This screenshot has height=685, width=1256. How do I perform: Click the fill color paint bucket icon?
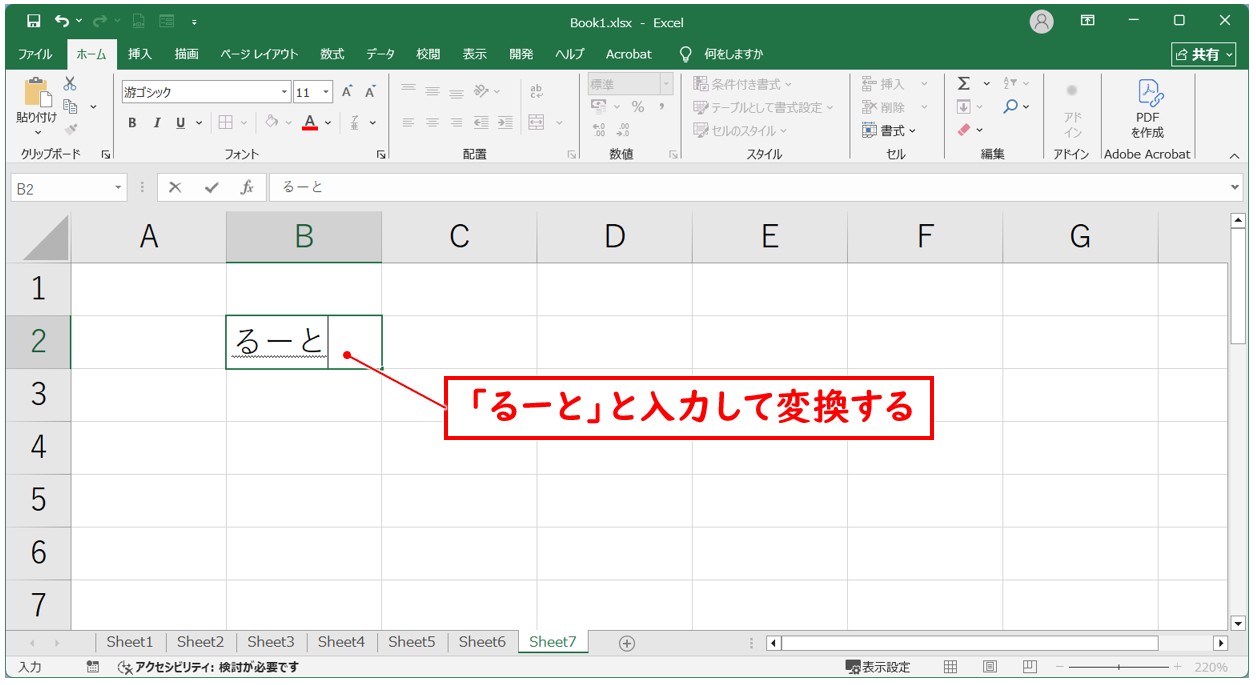point(271,123)
